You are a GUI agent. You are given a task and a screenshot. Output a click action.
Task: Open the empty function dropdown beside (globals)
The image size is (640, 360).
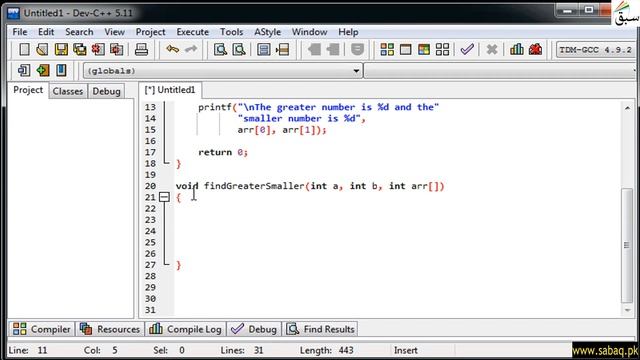[500, 71]
